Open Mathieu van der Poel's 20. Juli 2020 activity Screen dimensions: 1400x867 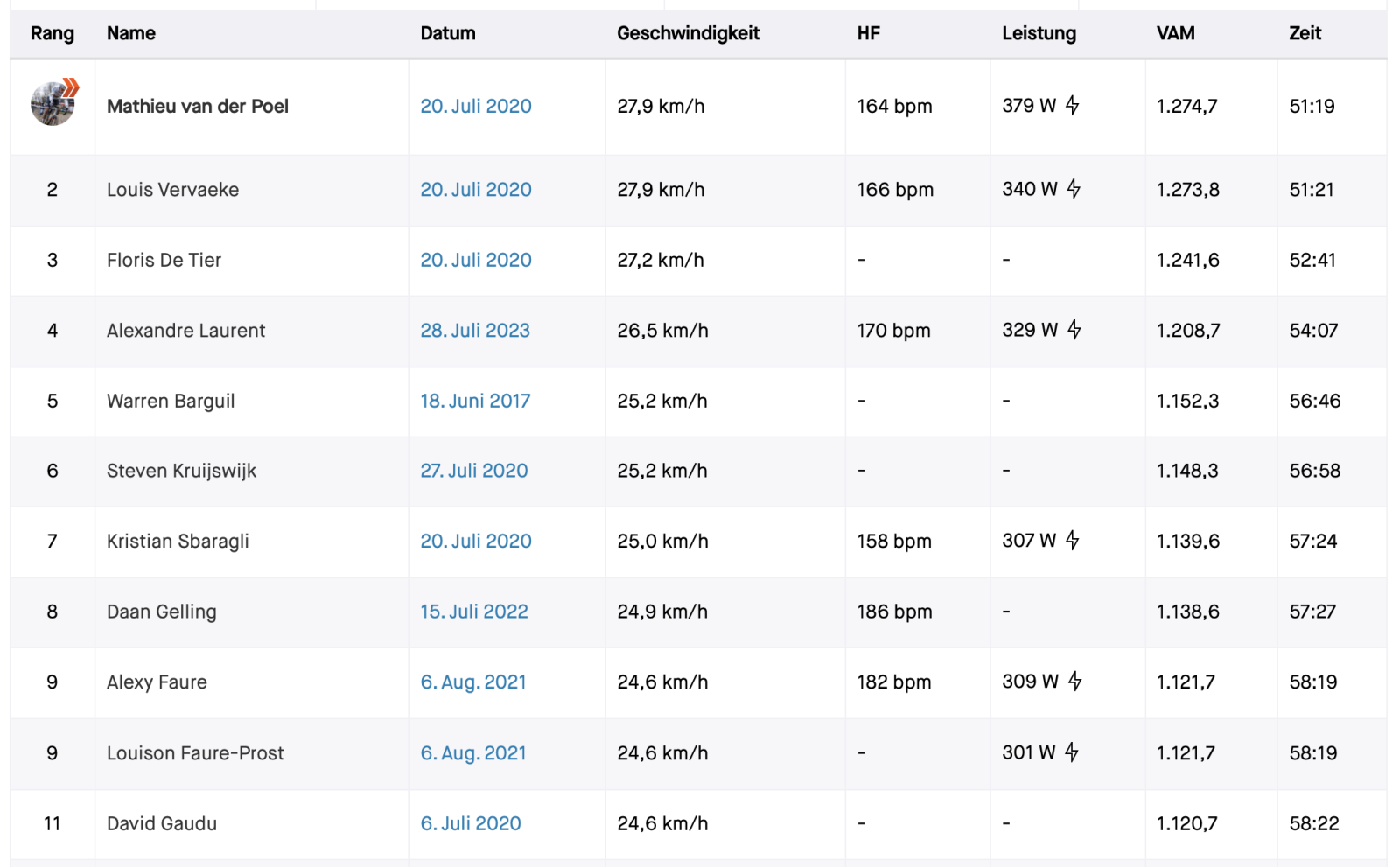476,107
